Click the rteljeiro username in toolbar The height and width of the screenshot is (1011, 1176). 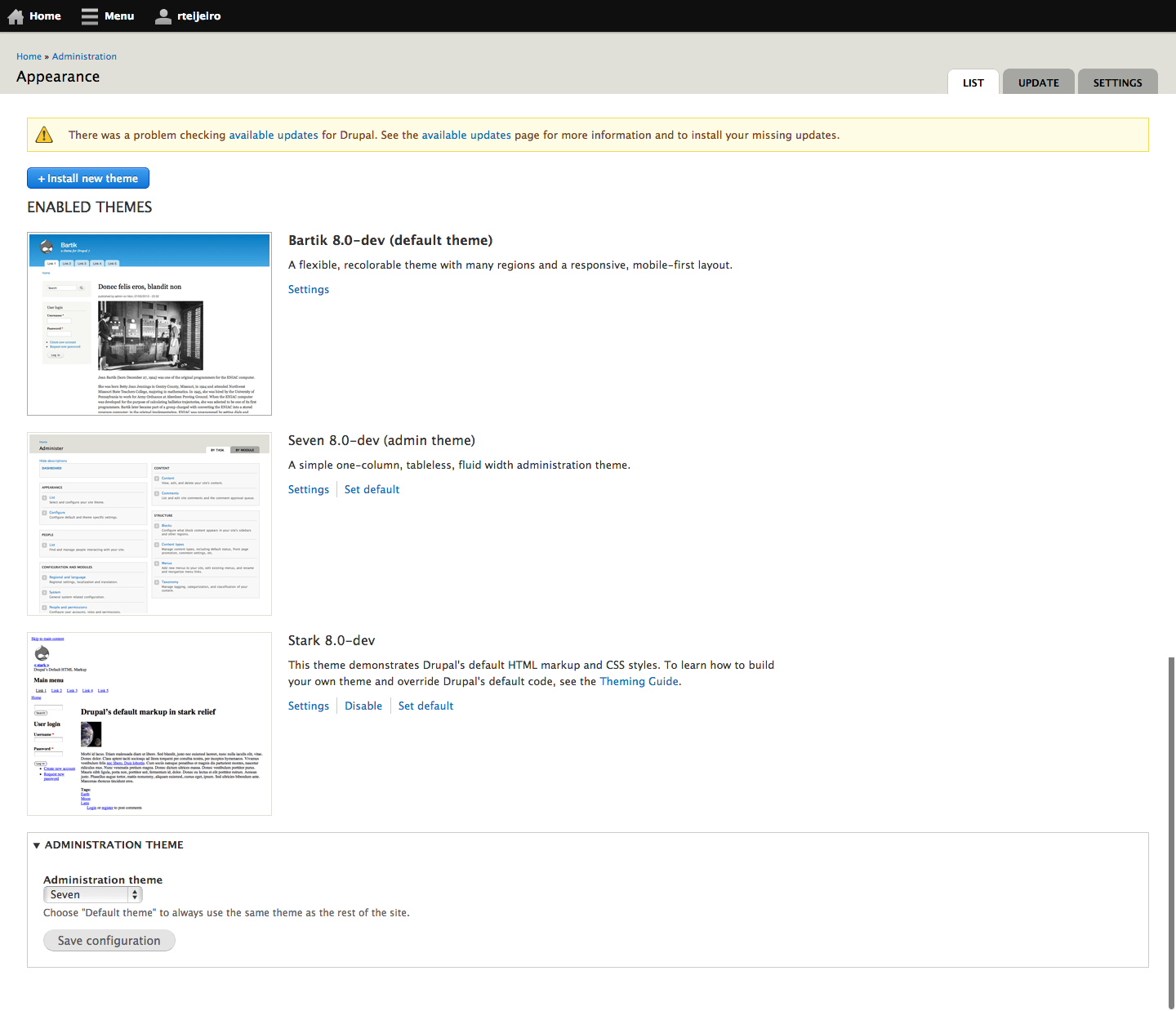(199, 16)
